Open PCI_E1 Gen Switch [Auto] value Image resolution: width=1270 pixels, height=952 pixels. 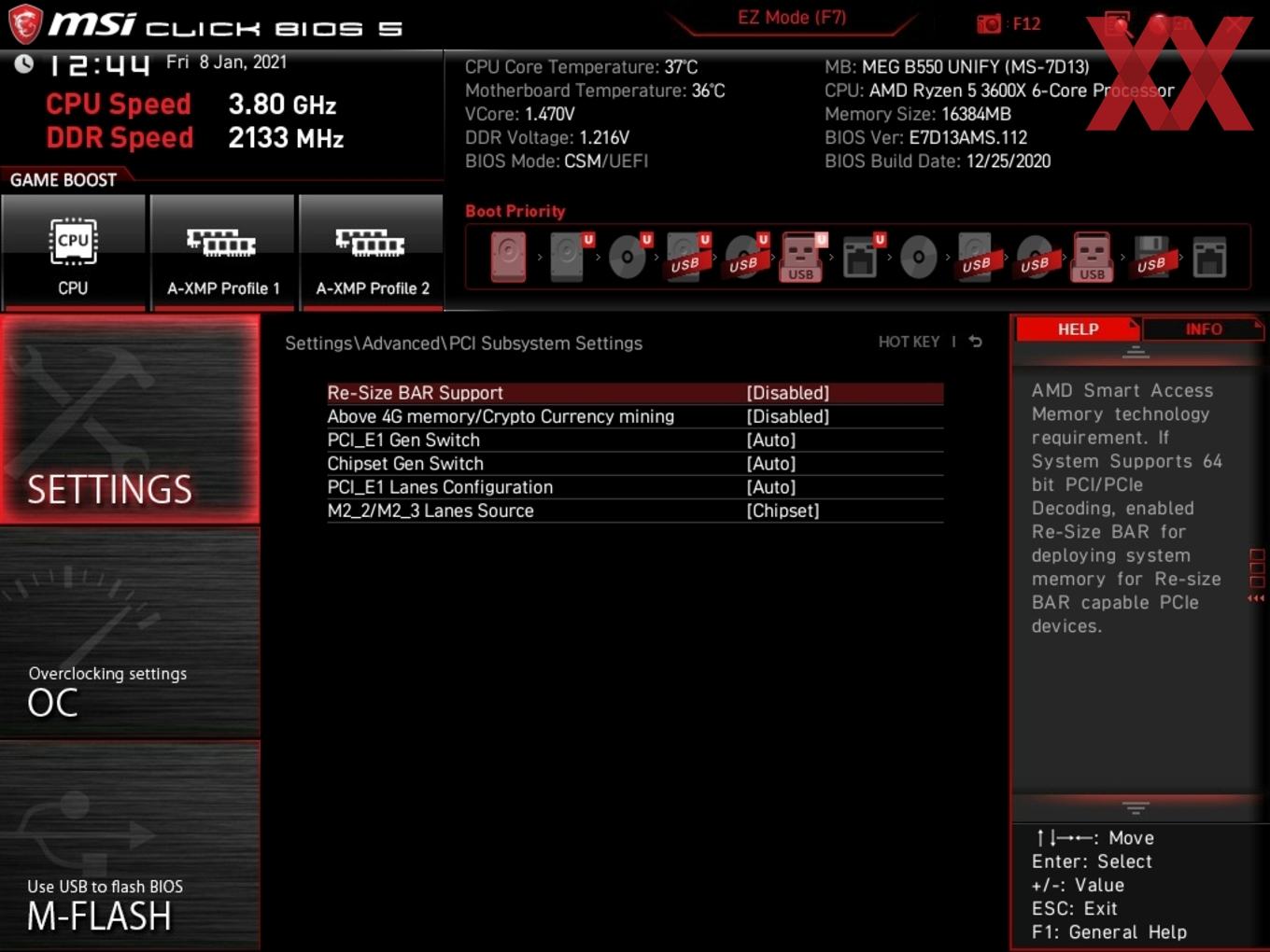tap(771, 440)
